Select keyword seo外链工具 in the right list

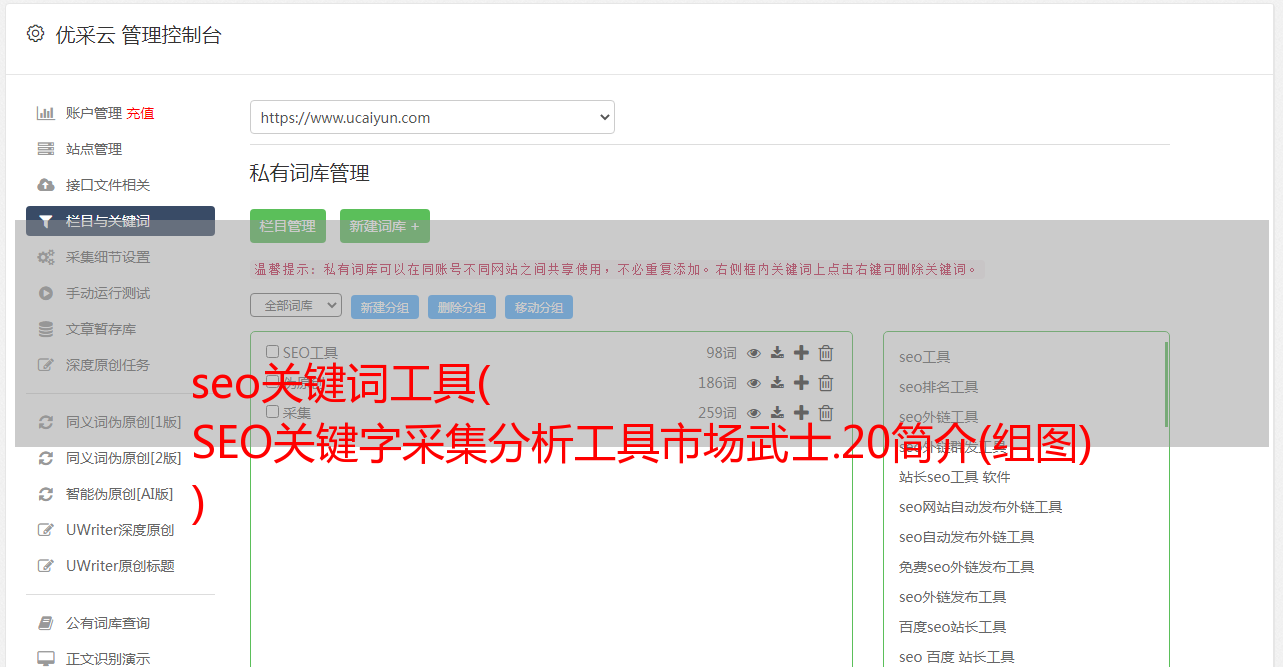click(x=938, y=417)
